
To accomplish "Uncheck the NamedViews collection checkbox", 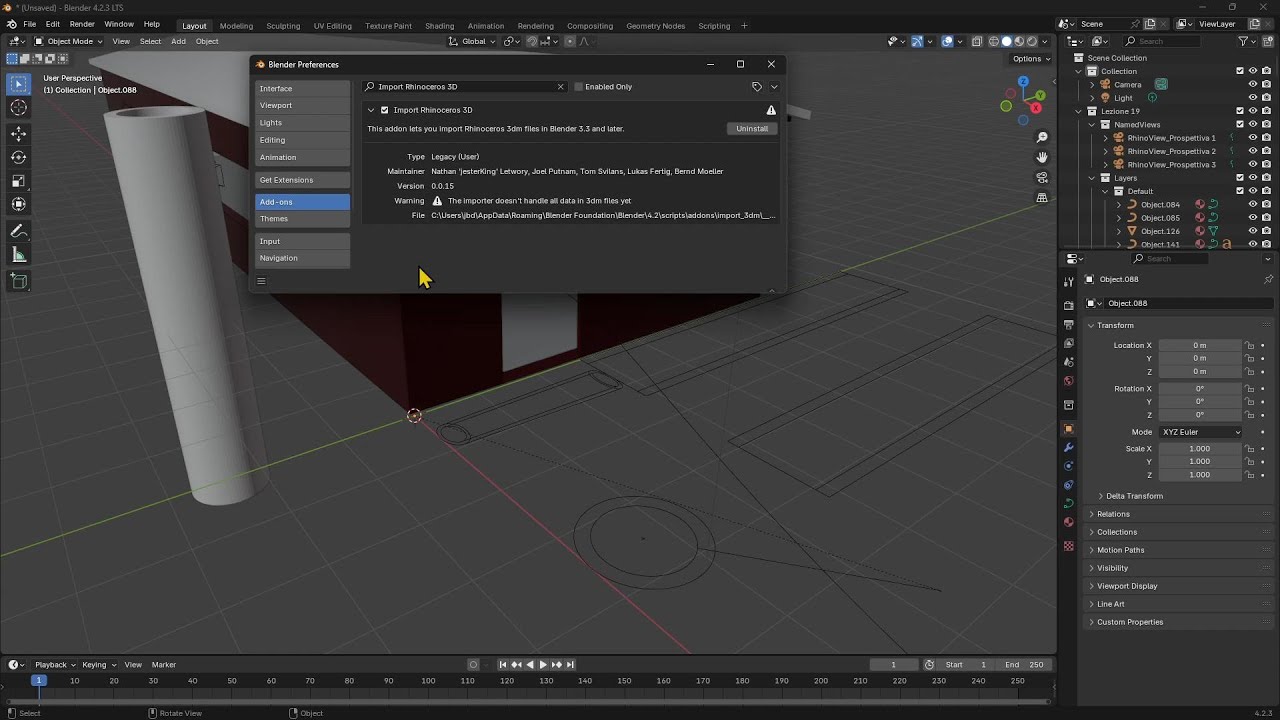I will (1240, 124).
